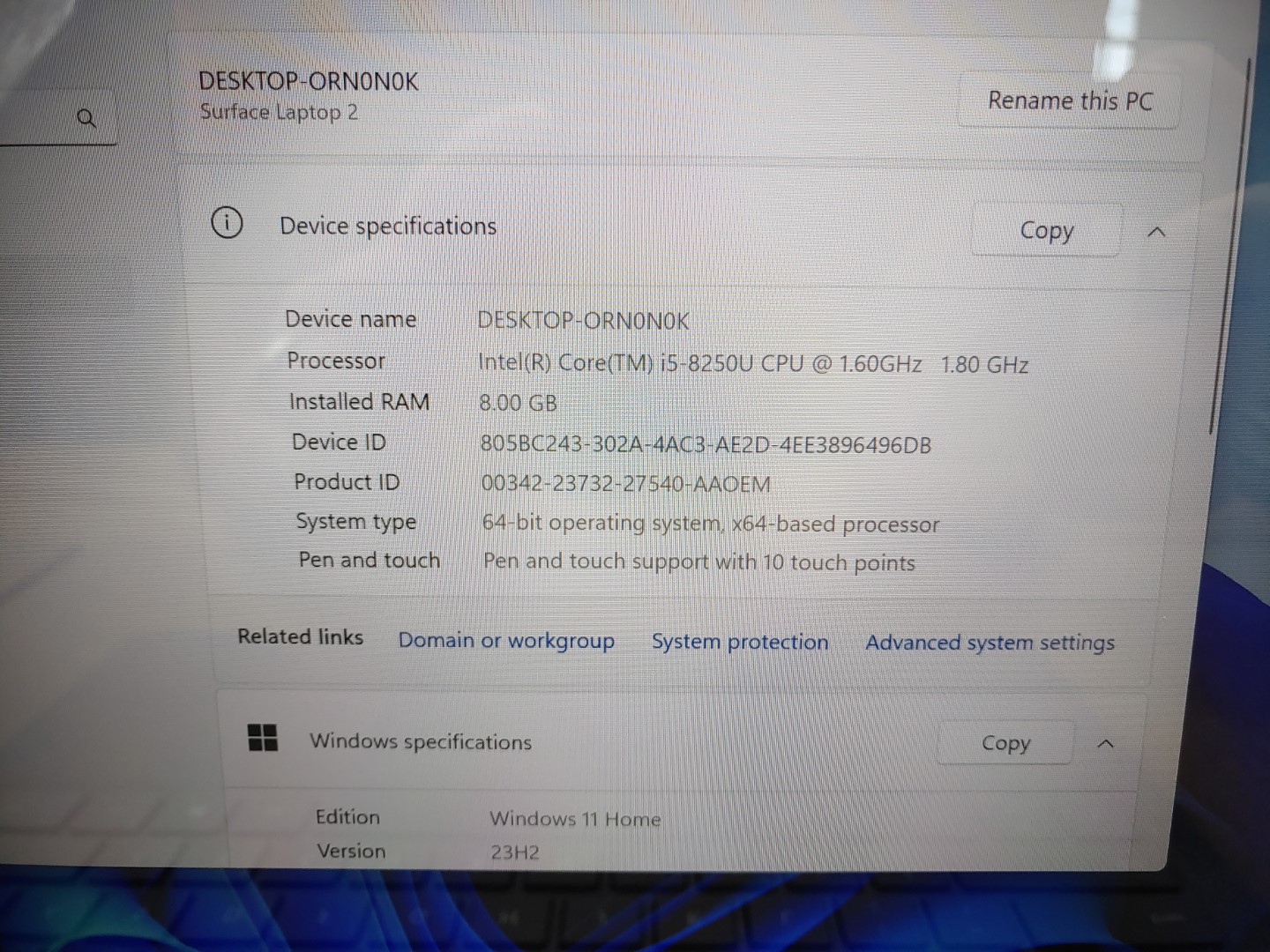Image resolution: width=1270 pixels, height=952 pixels.
Task: Select the header text DESKTOP-ORN0N0K
Action: [309, 81]
